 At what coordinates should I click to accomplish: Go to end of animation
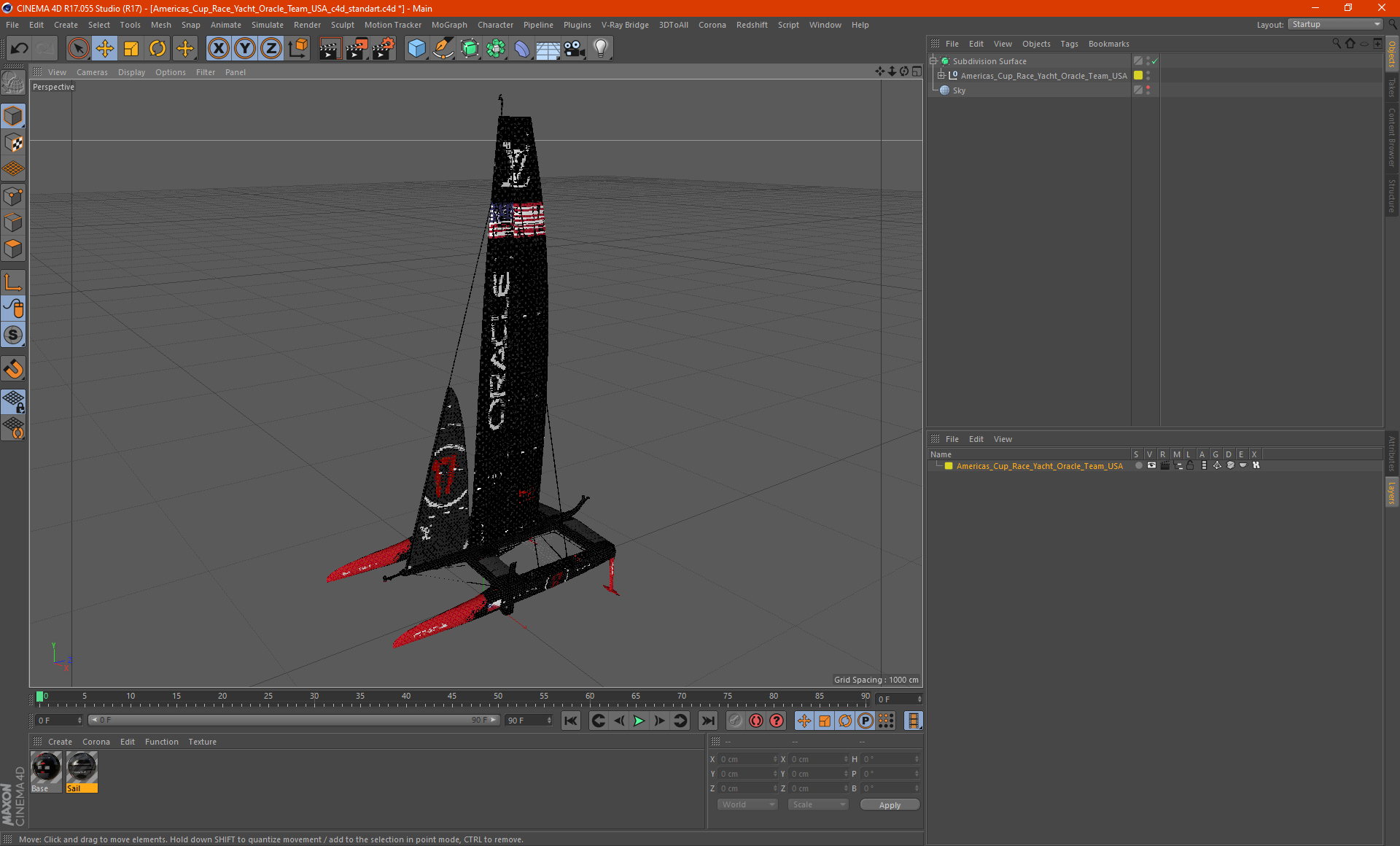(707, 721)
